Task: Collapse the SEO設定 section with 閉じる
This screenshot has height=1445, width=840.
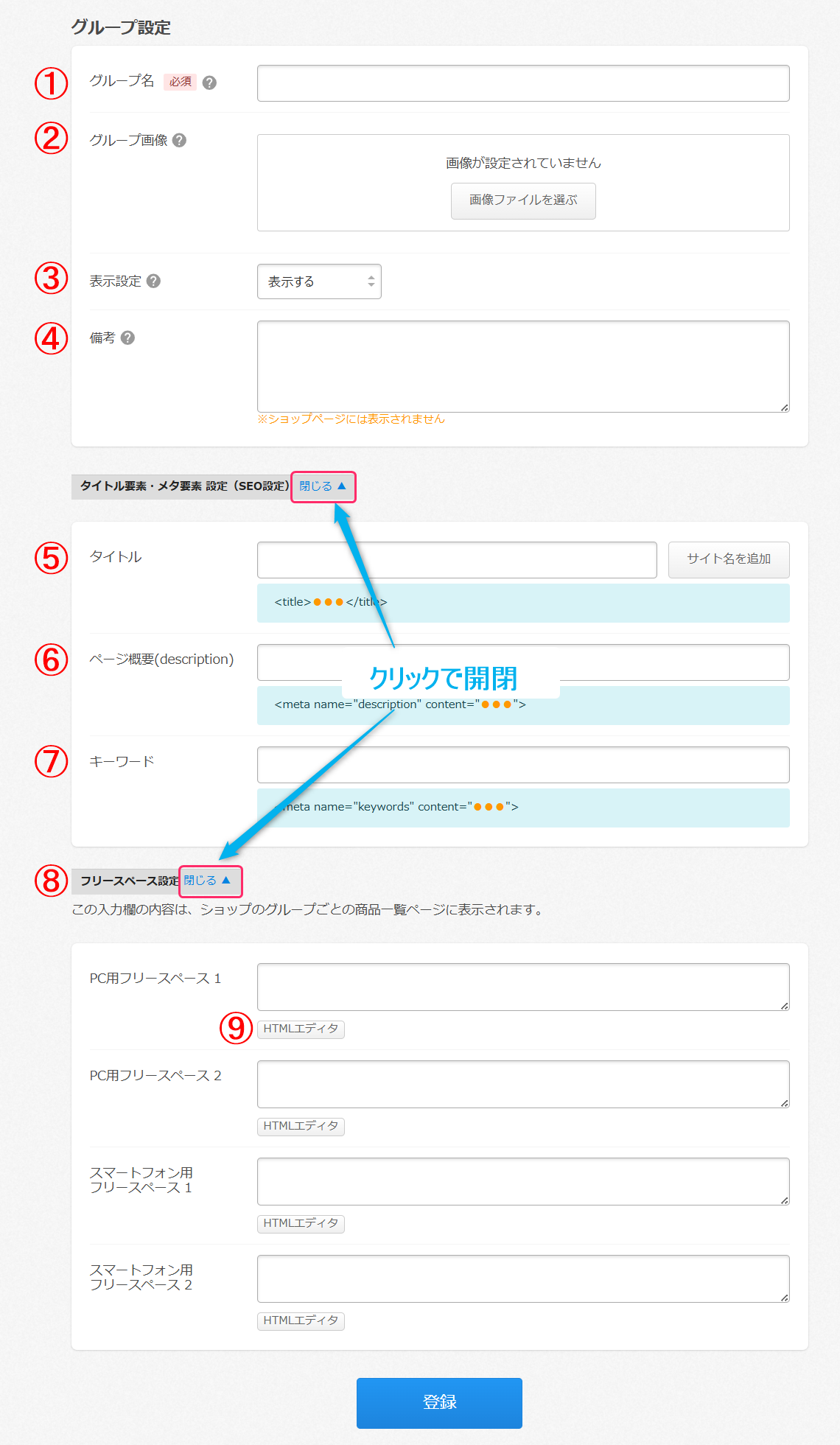Action: coord(323,486)
